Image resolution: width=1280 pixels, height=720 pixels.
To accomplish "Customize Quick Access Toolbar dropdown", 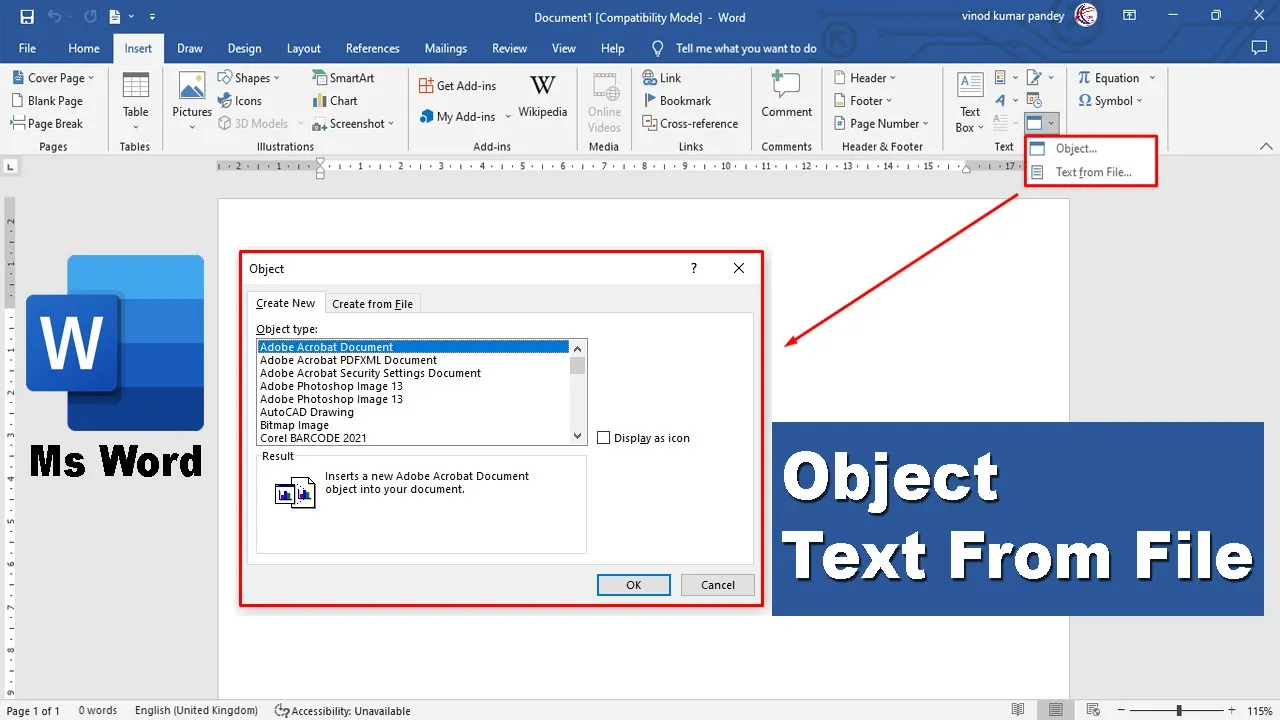I will 152,17.
